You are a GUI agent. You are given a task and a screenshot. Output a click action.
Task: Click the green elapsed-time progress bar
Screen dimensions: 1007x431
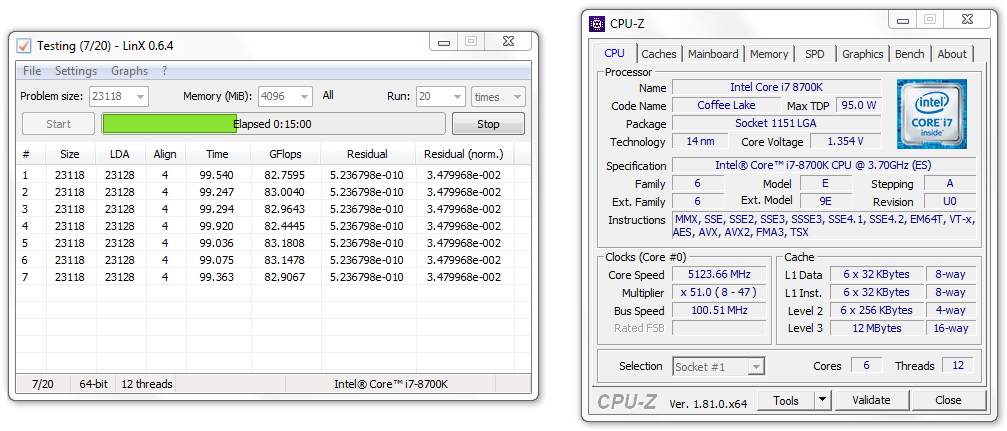tap(273, 124)
